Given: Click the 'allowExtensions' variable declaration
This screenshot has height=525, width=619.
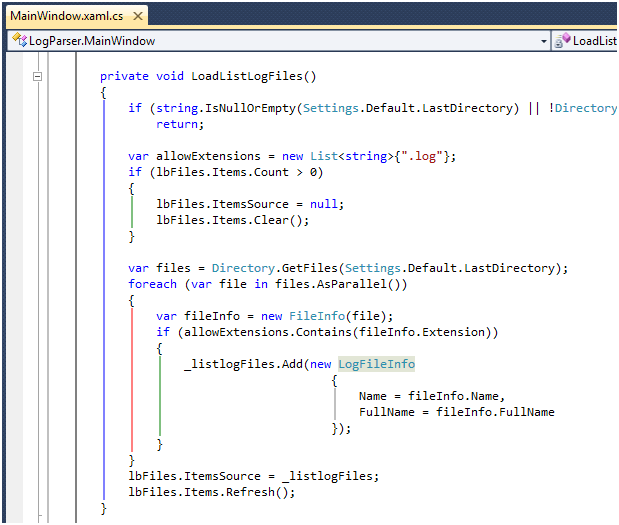Looking at the screenshot, I should tap(208, 156).
